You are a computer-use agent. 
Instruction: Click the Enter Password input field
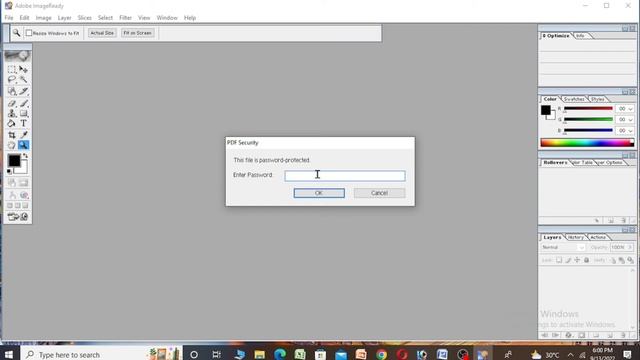(345, 176)
